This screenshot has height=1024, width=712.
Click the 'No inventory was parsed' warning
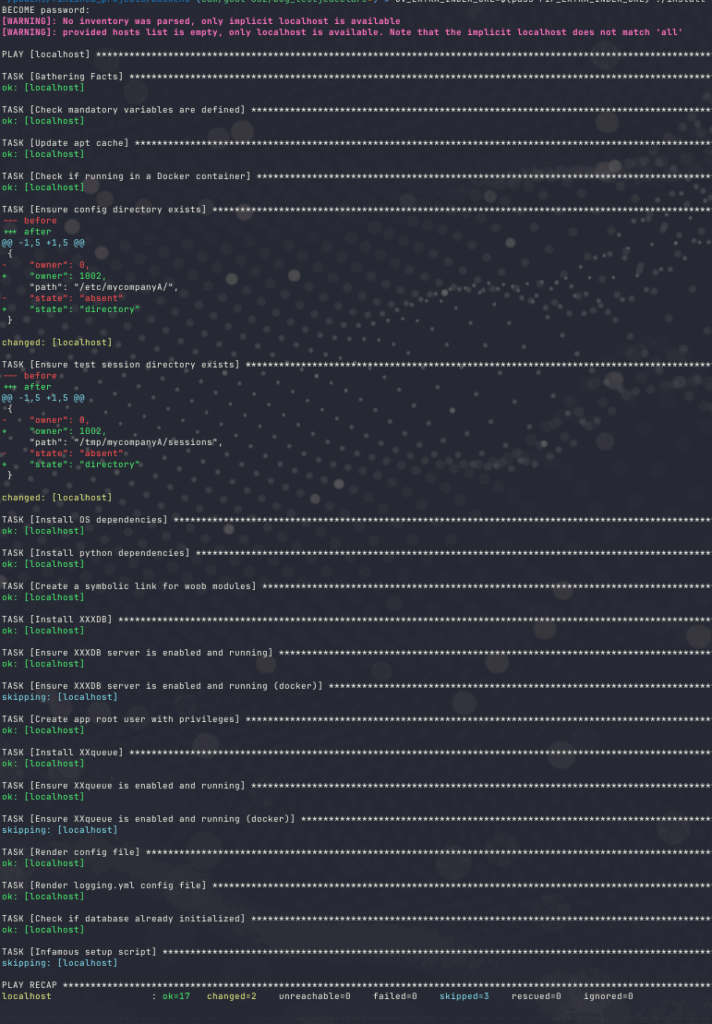coord(200,21)
